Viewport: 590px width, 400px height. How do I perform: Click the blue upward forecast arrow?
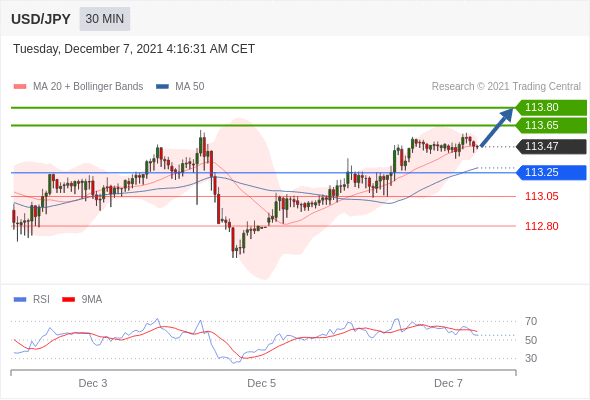click(x=497, y=127)
